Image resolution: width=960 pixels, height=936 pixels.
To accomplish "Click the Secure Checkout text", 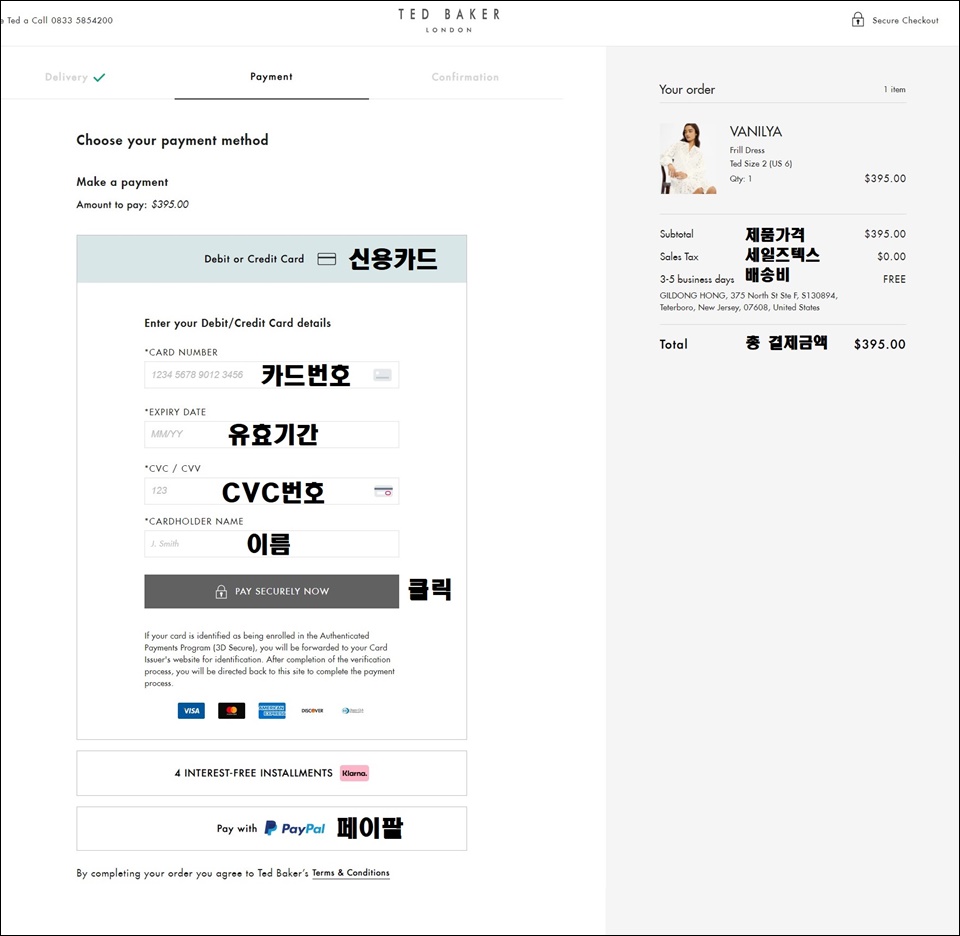I will 905,20.
